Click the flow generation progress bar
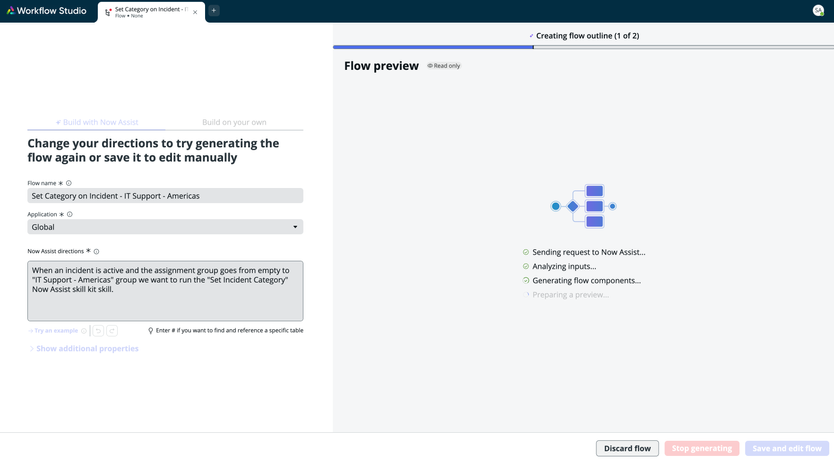The width and height of the screenshot is (834, 462). [583, 47]
